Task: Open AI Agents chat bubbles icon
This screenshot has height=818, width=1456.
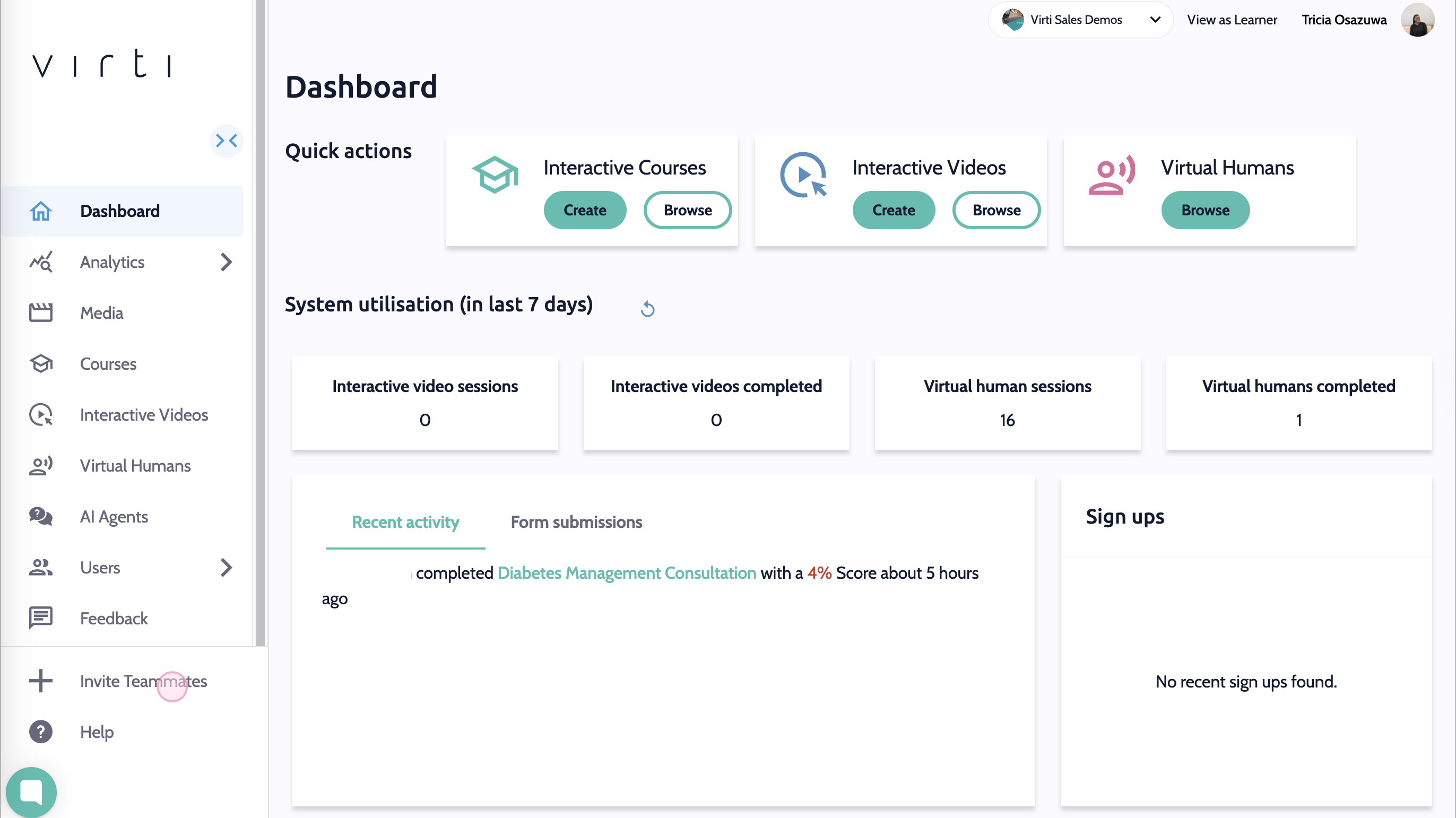Action: click(41, 516)
